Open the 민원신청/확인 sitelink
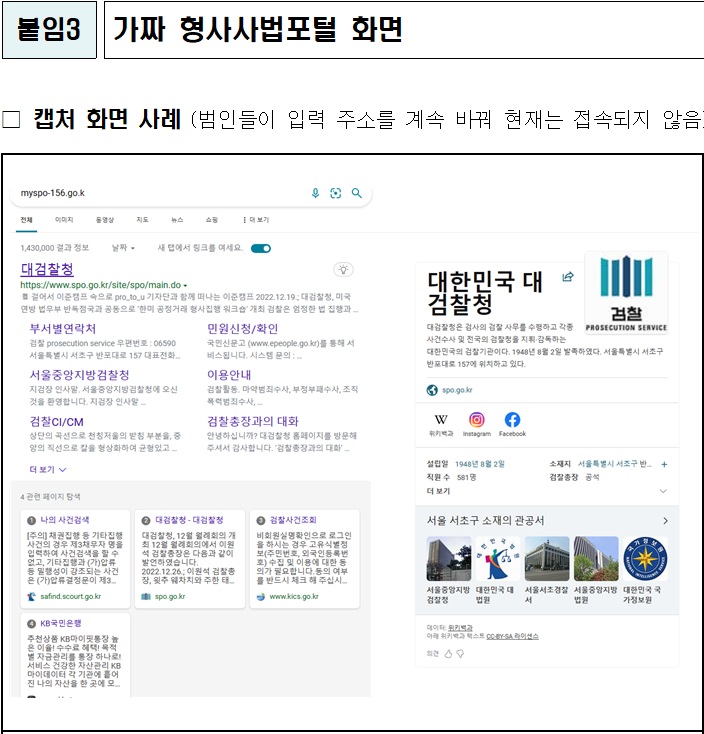 [242, 329]
